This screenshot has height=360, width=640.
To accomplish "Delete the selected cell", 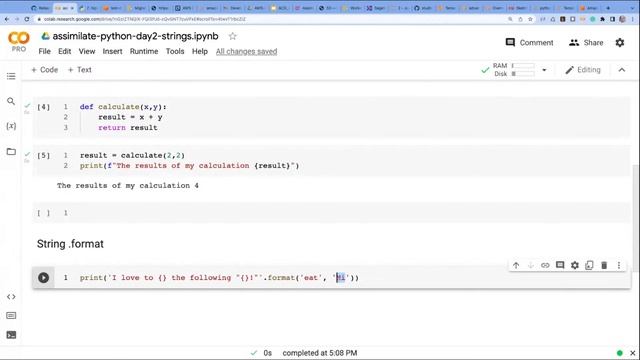I will click(604, 265).
